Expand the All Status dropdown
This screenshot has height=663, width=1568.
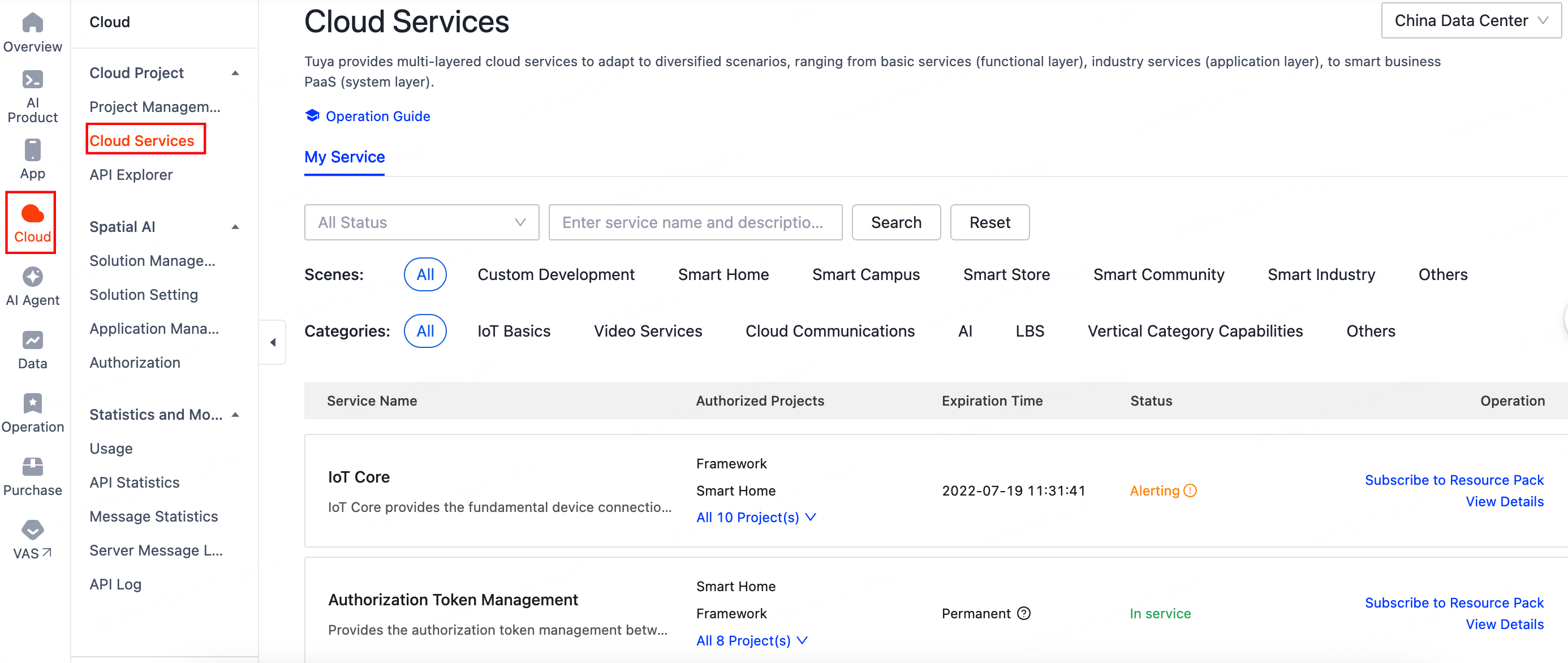coord(421,222)
